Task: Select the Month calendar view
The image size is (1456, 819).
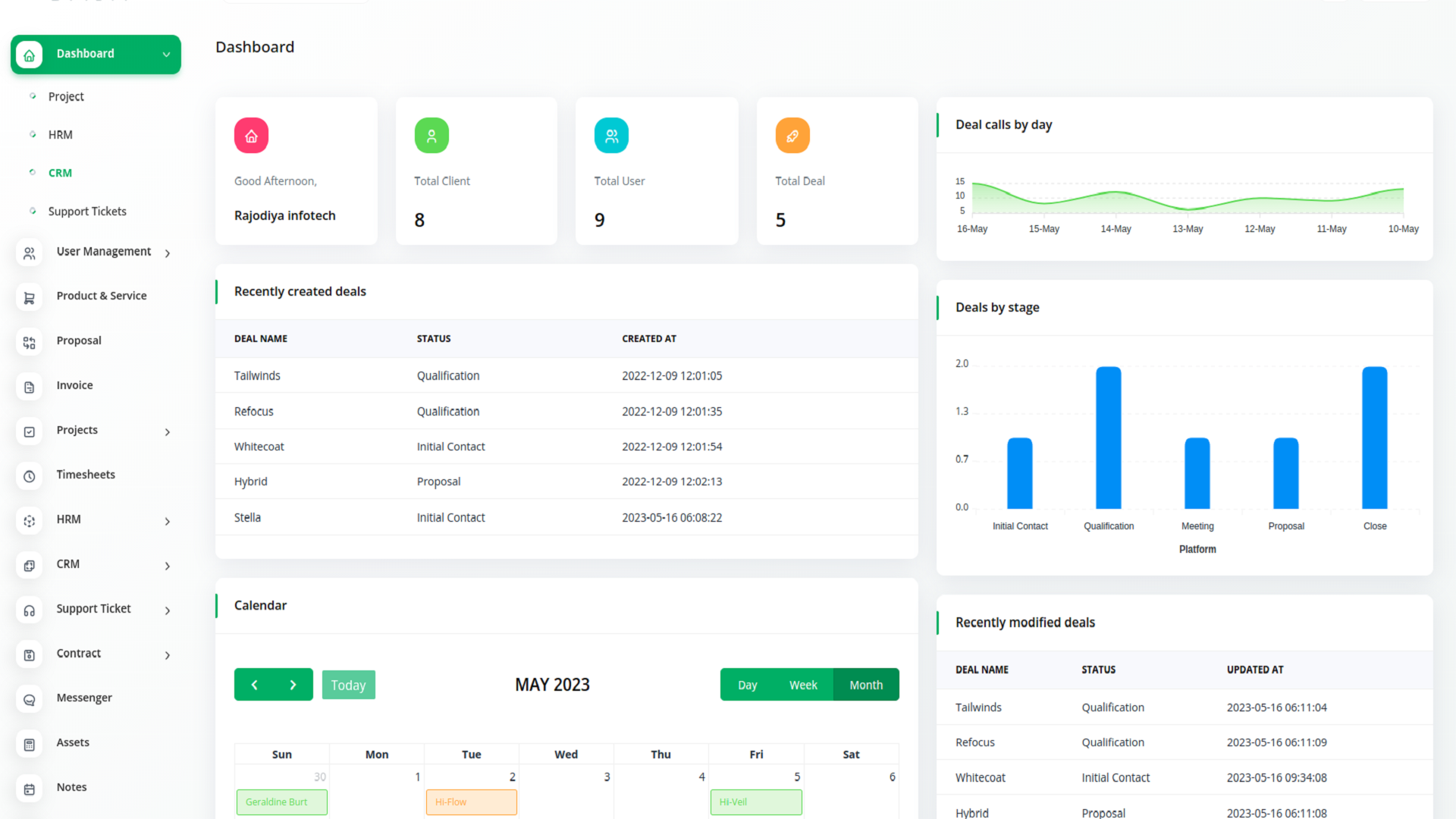Action: (865, 685)
